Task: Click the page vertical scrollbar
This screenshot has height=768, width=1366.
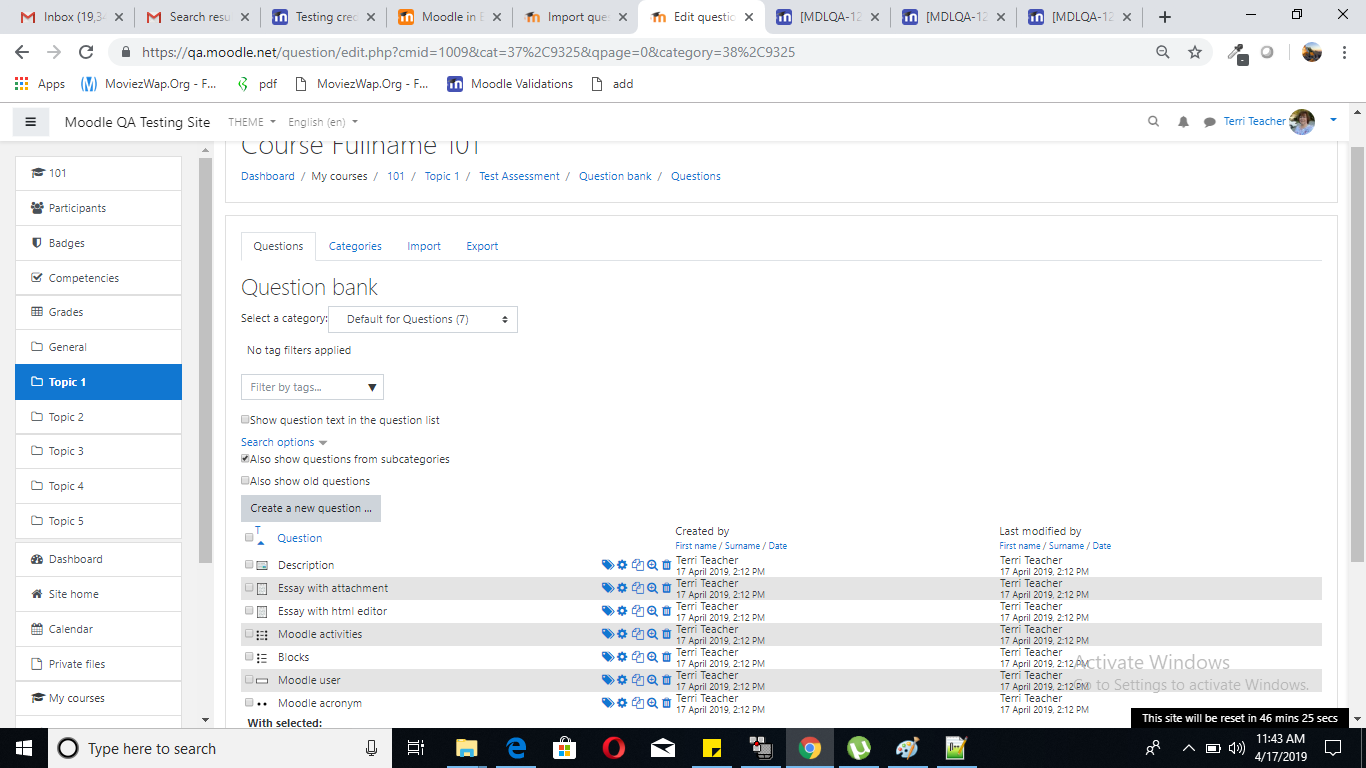Action: [1358, 353]
